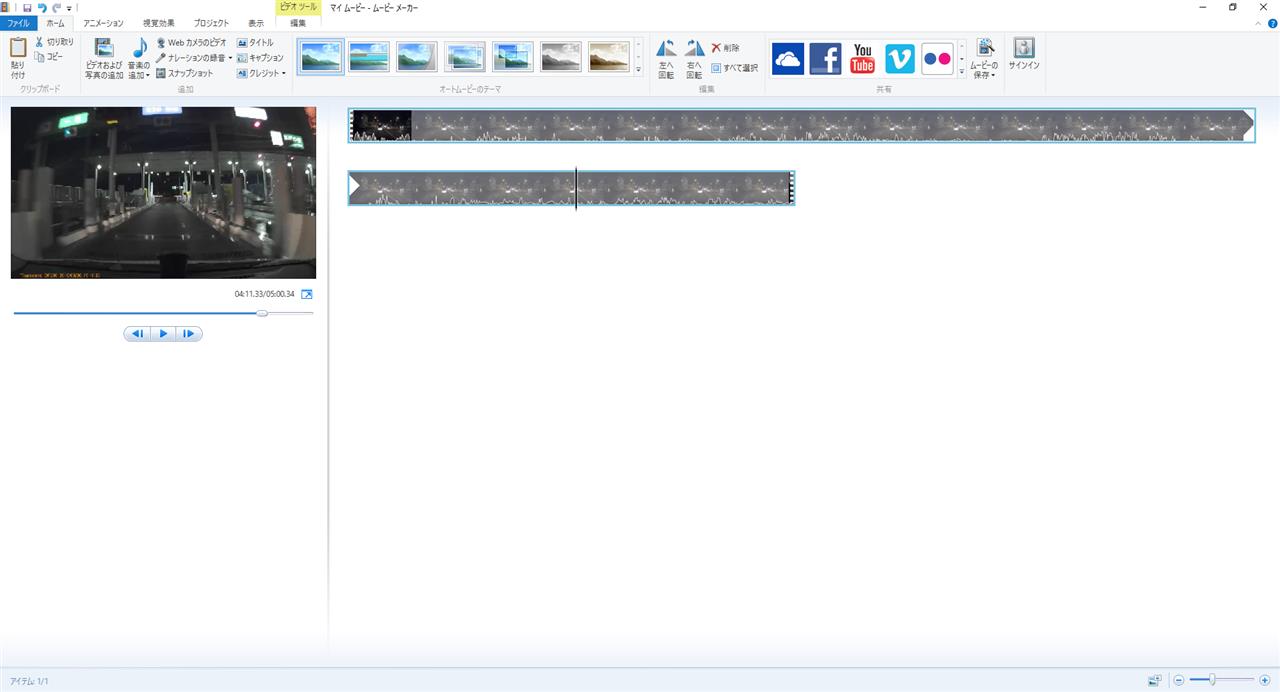This screenshot has height=692, width=1280.
Task: Switch to the Animations (アニメーション) tab
Action: pyautogui.click(x=104, y=23)
